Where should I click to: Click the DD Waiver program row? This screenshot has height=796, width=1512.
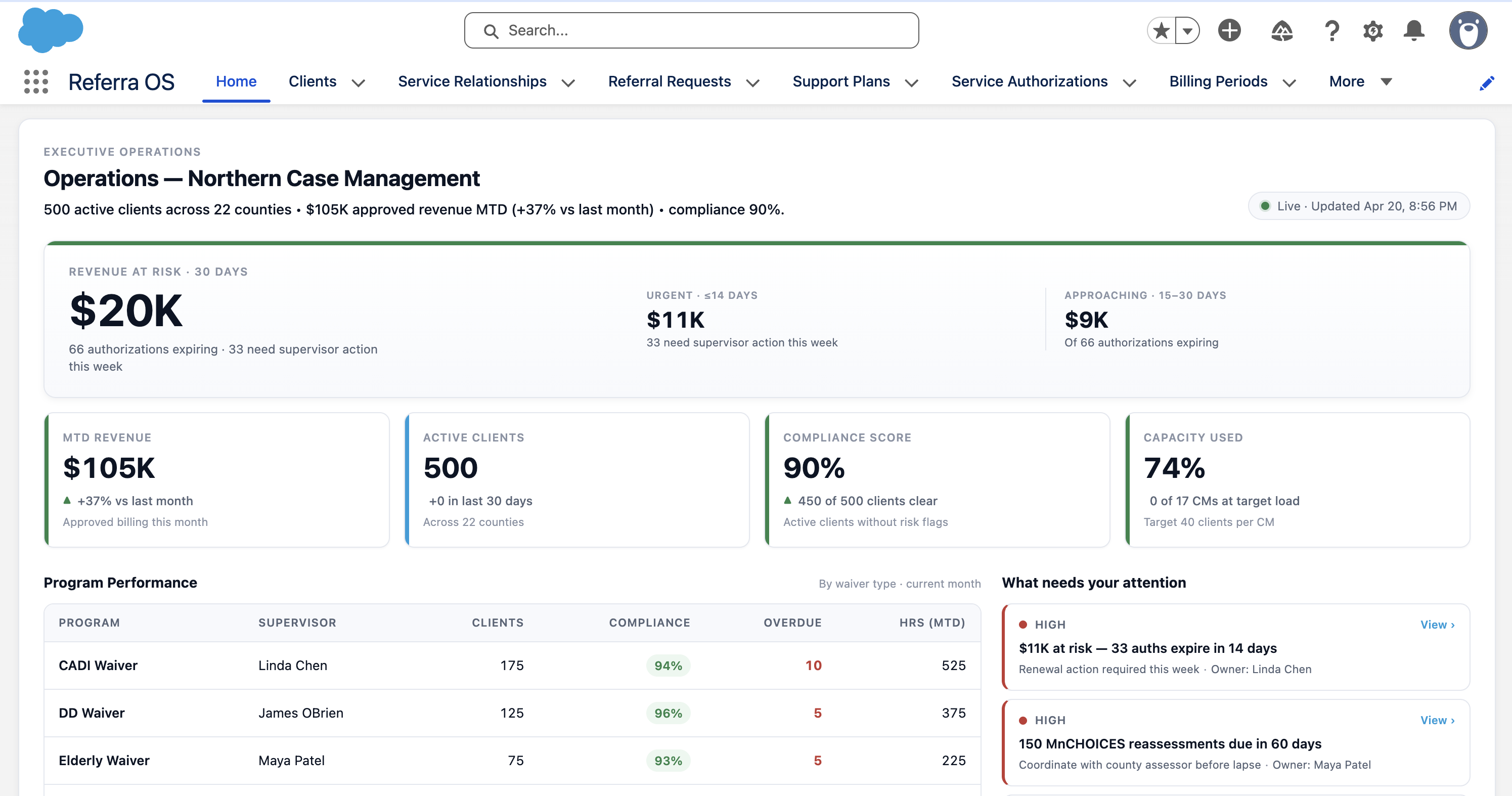[512, 713]
